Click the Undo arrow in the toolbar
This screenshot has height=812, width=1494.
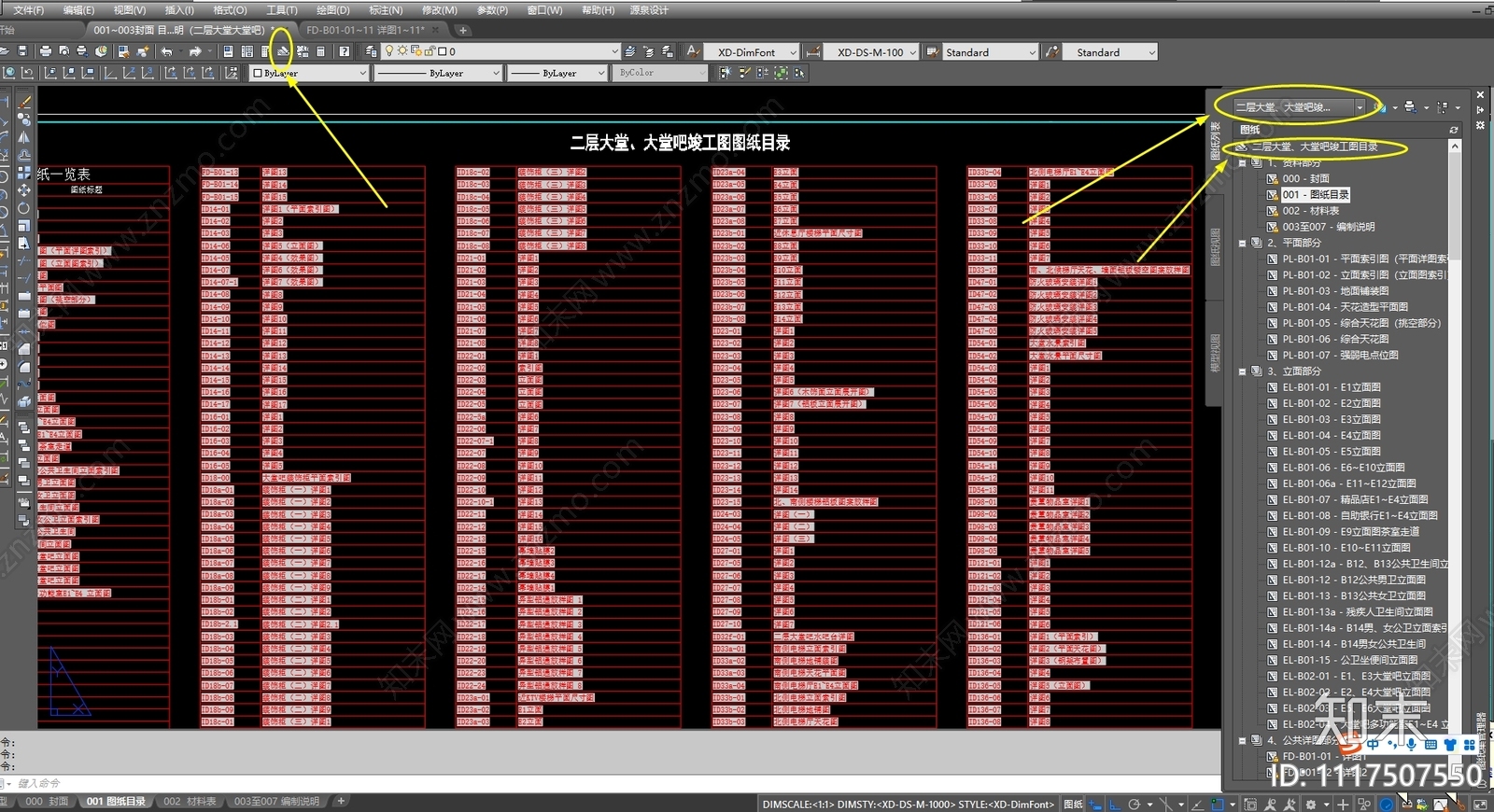(166, 51)
